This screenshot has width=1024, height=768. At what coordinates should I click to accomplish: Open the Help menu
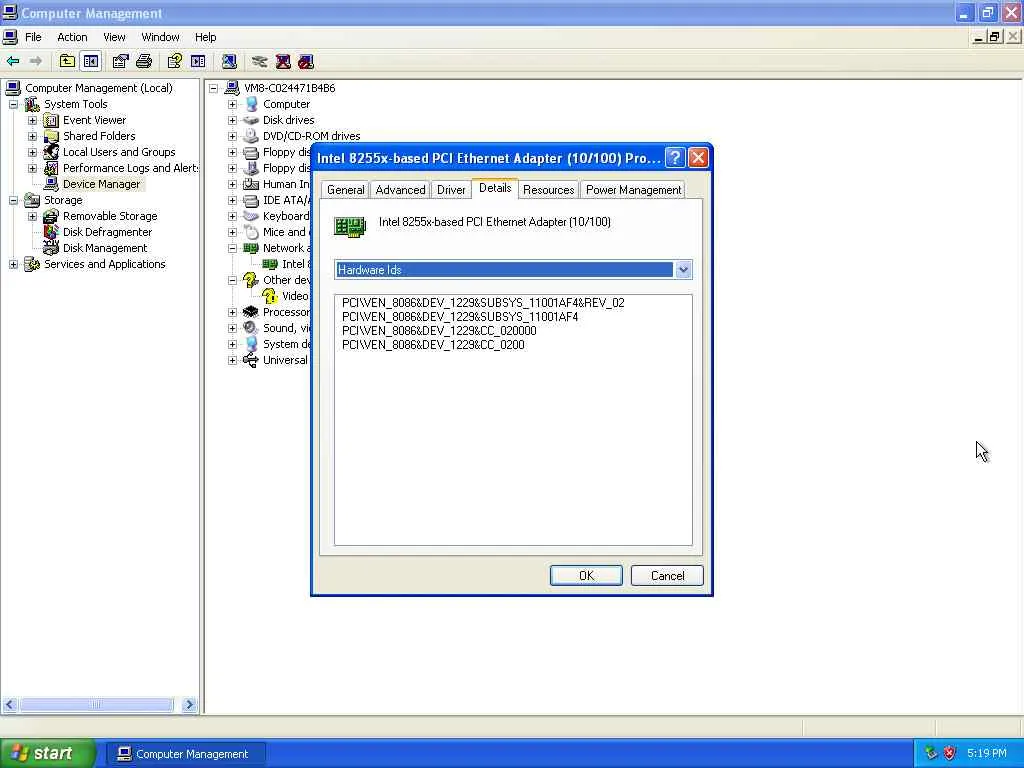point(205,37)
